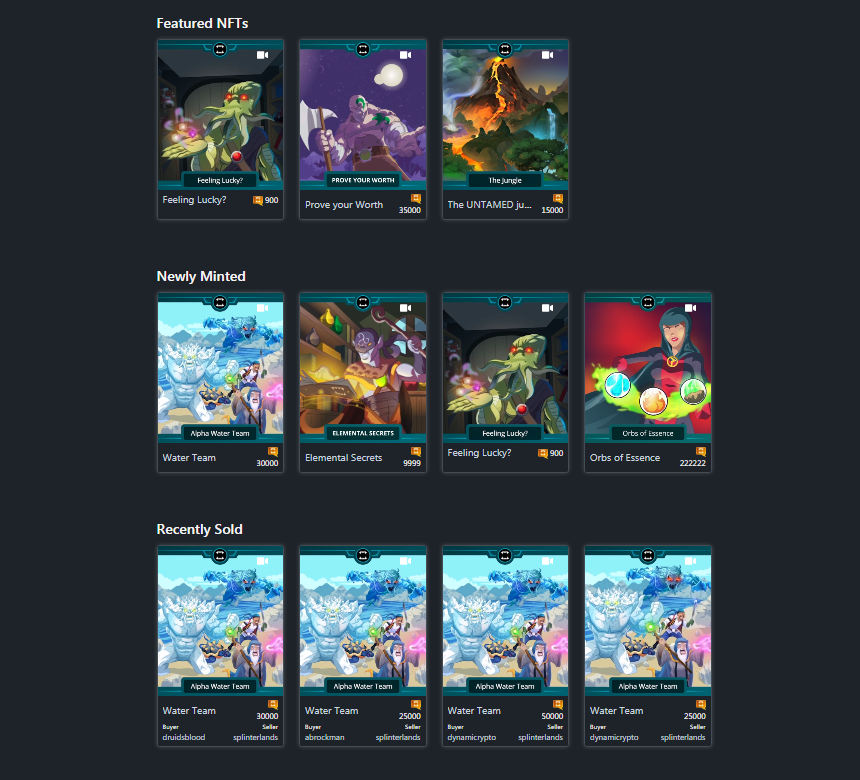
Task: Click buyer name druidsblood
Action: click(x=184, y=737)
